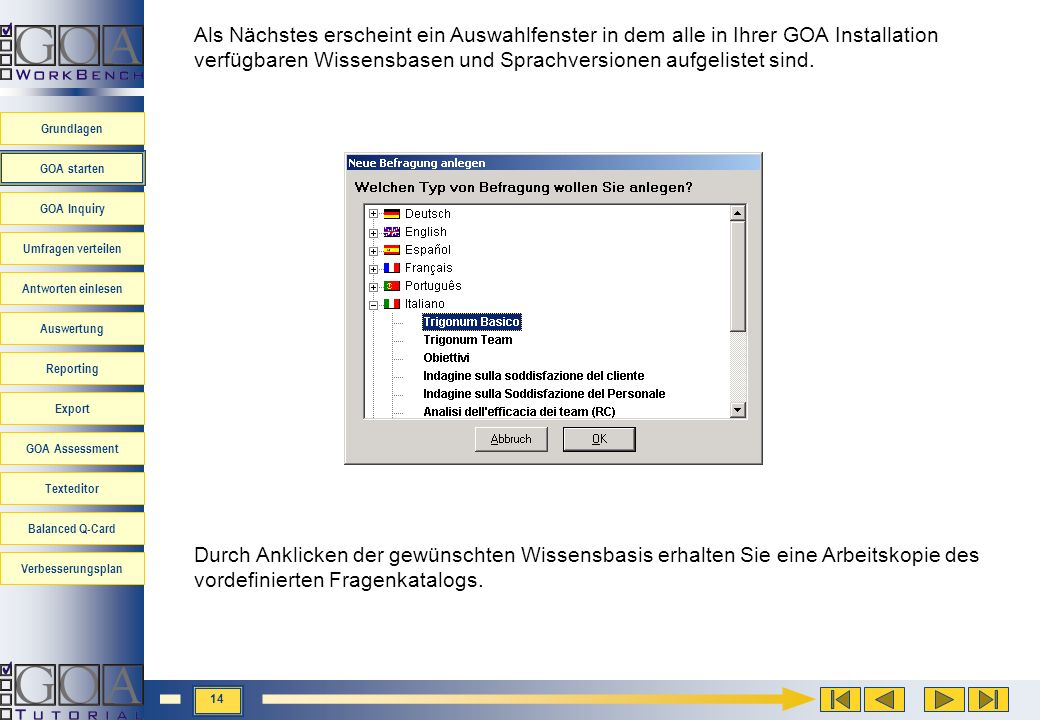Open the Balanced Q-Card section
Screen dimensions: 1040x720
tap(72, 528)
